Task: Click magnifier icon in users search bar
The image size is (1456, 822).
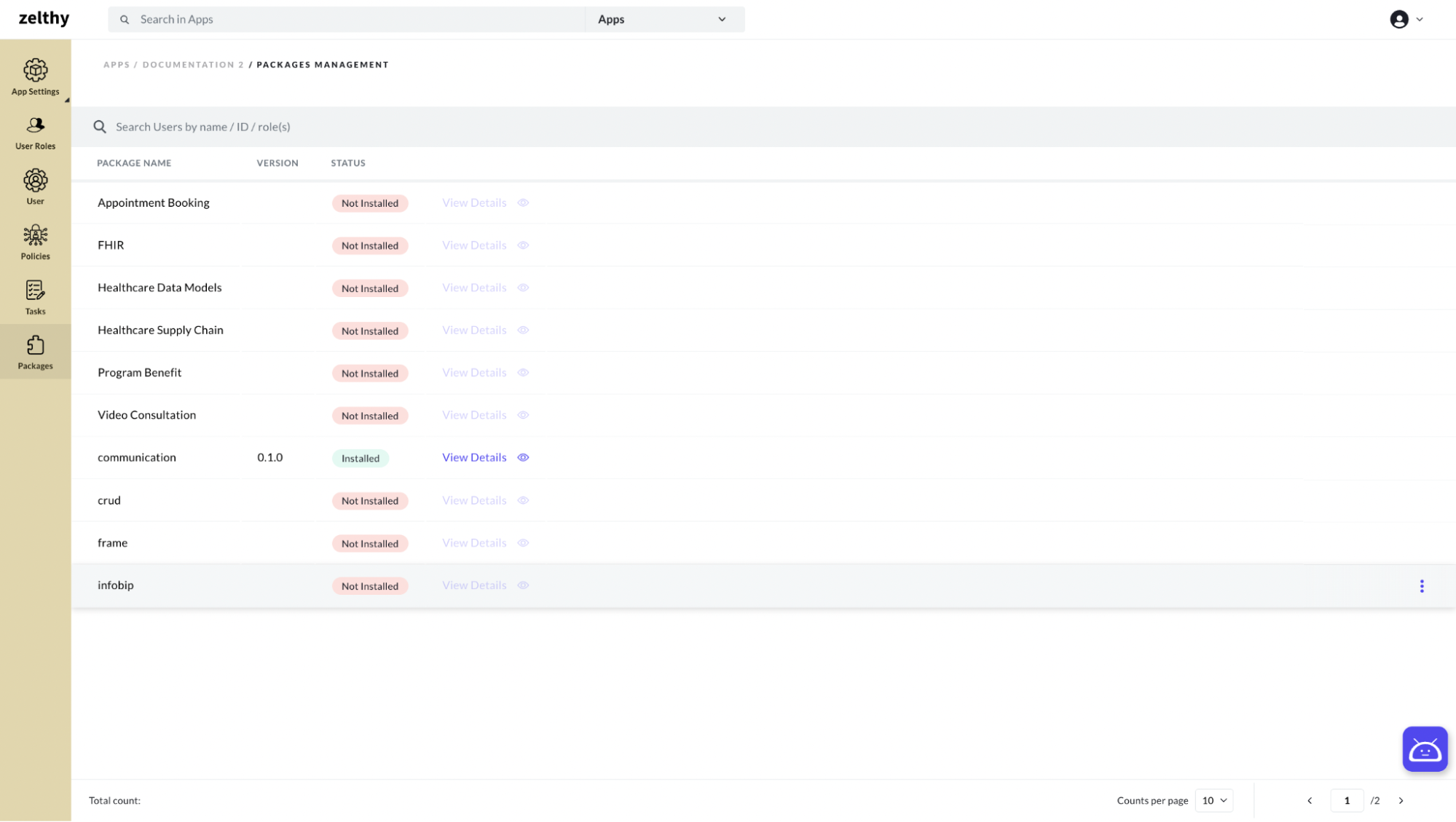Action: [x=100, y=127]
